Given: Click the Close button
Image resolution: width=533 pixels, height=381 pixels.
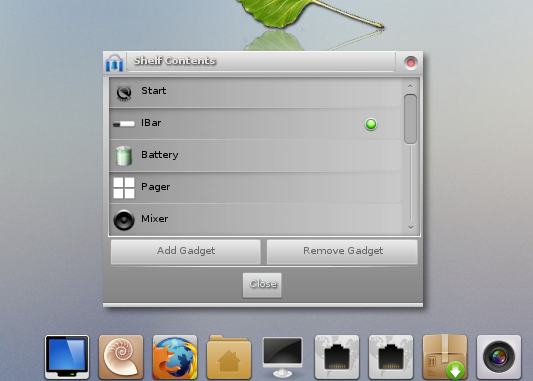Looking at the screenshot, I should pos(262,285).
